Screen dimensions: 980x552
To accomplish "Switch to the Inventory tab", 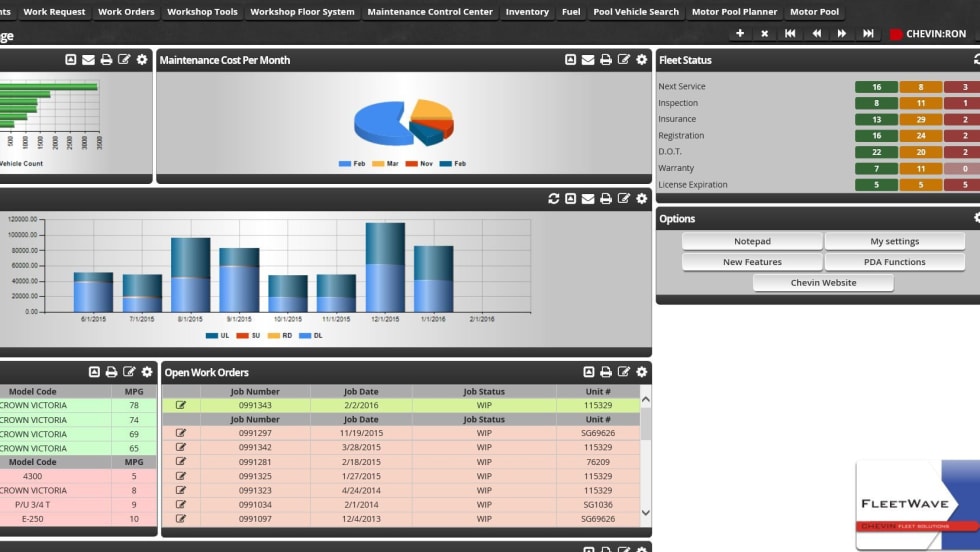I will [527, 12].
